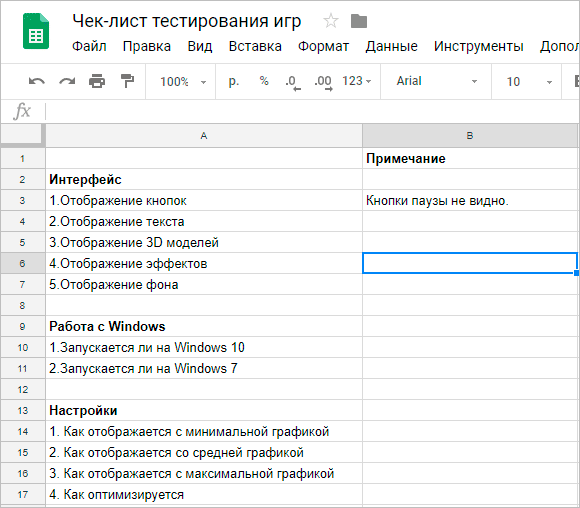This screenshot has height=508, width=580.
Task: Open the Файл menu
Action: coord(89,46)
